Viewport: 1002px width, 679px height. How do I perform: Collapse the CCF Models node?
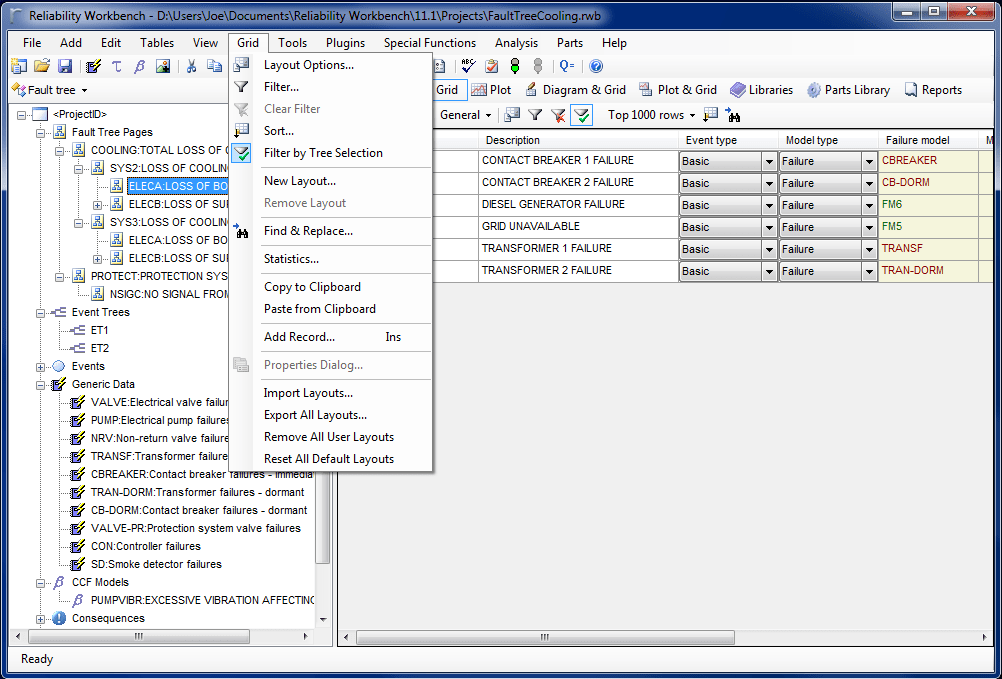tap(40, 583)
